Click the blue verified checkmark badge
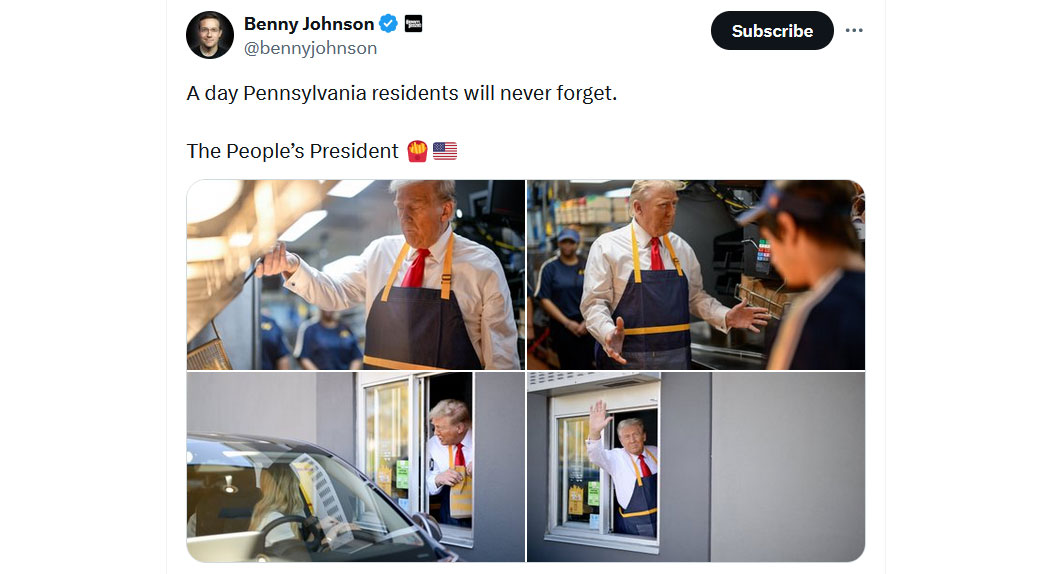Viewport: 1050px width, 574px height. 388,24
